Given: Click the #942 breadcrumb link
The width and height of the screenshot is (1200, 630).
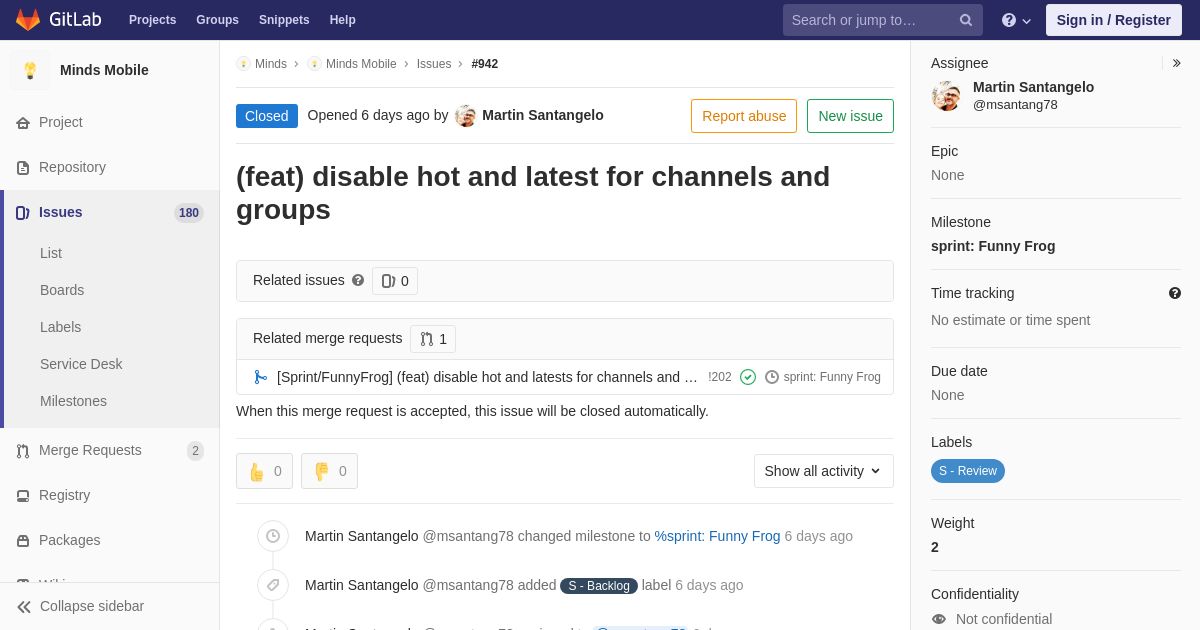Looking at the screenshot, I should 485,64.
